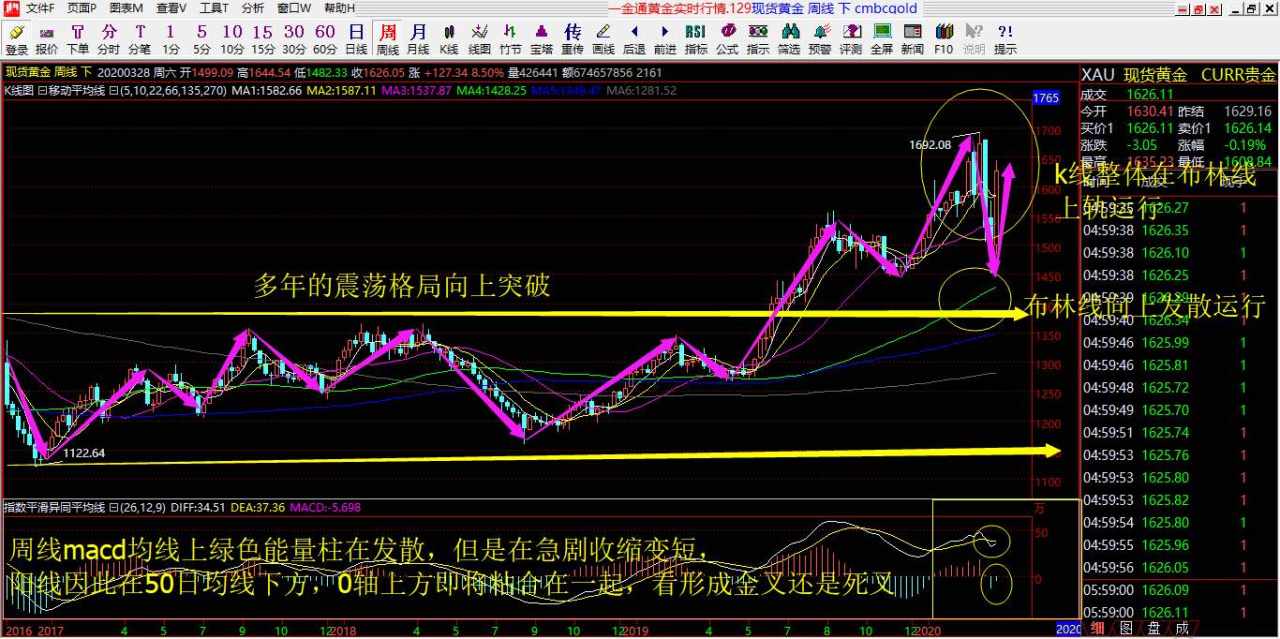Switch to the 分时 intraday chart icon
Screen dimensions: 1280x639
(108, 39)
